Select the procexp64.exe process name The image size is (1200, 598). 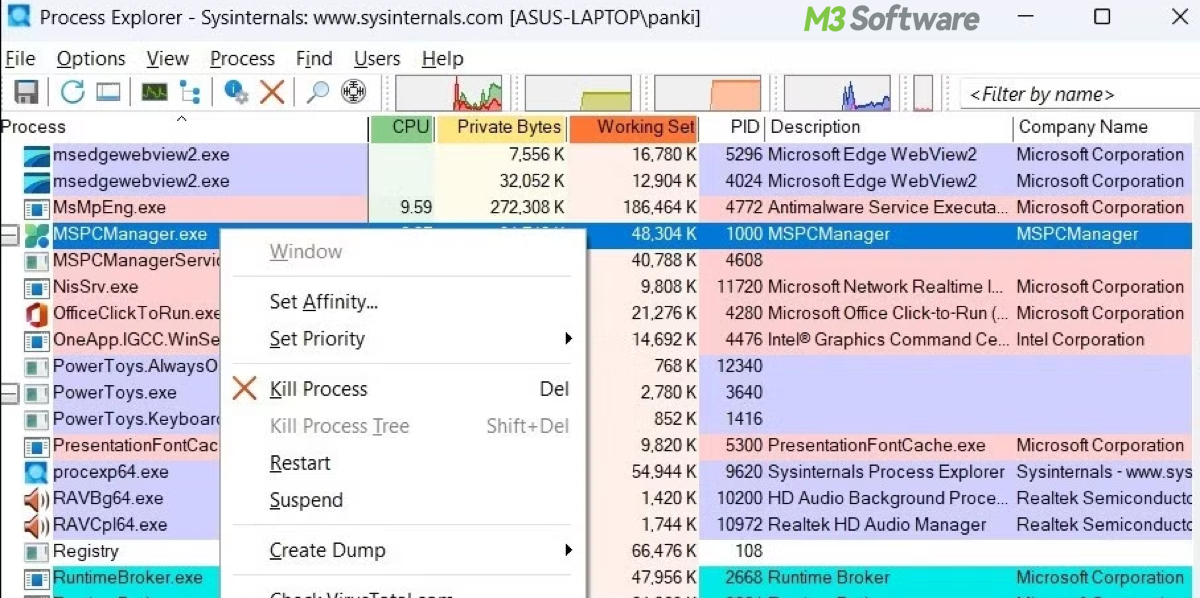[111, 472]
